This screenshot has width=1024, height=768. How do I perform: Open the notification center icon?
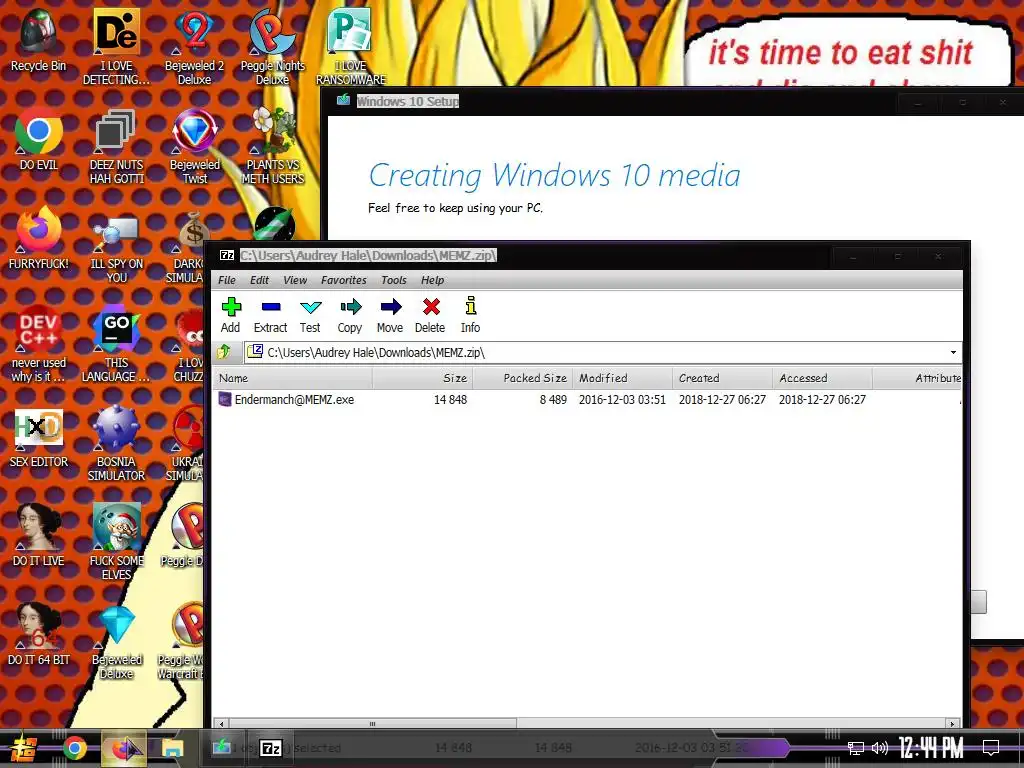point(991,747)
